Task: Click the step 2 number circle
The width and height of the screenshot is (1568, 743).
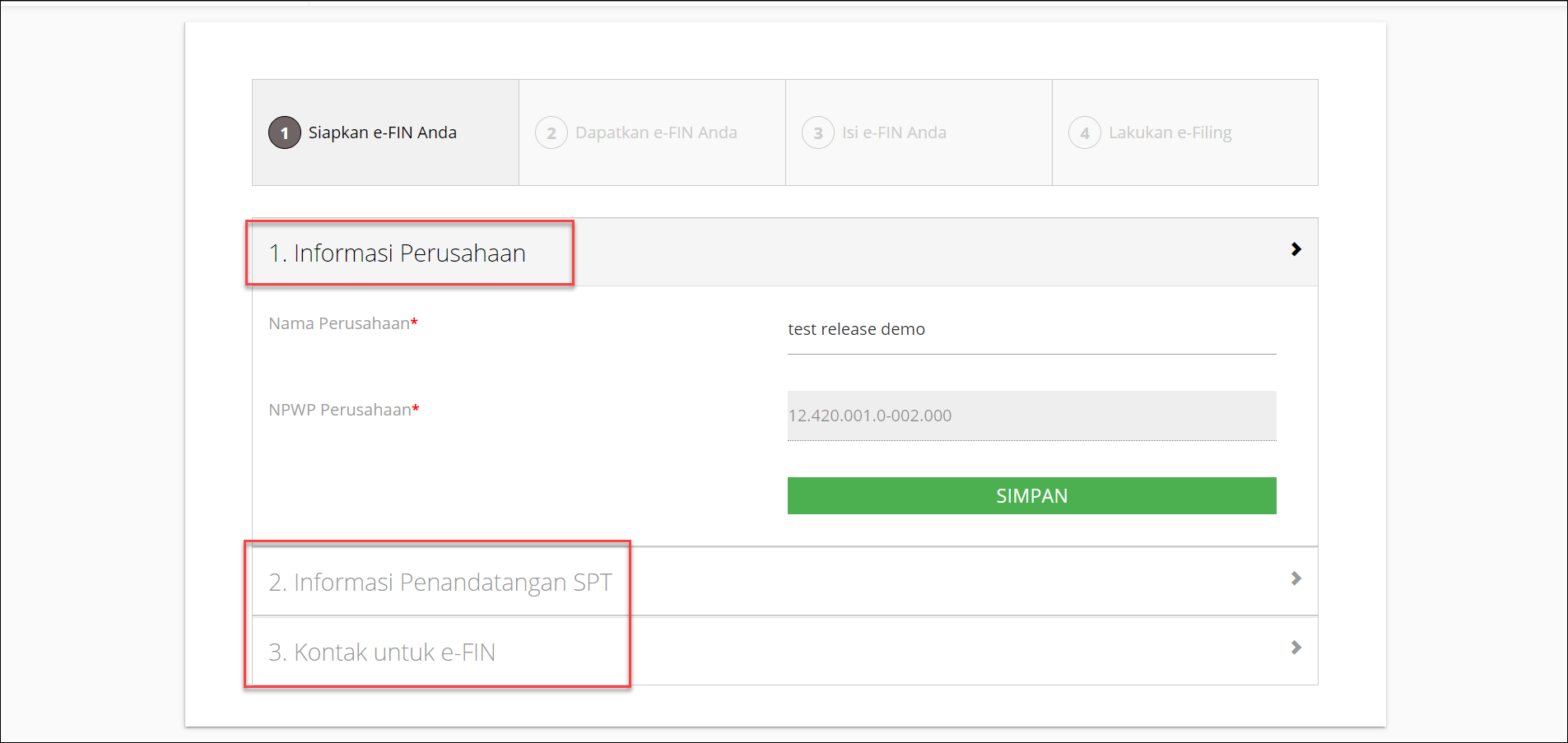Action: [551, 132]
